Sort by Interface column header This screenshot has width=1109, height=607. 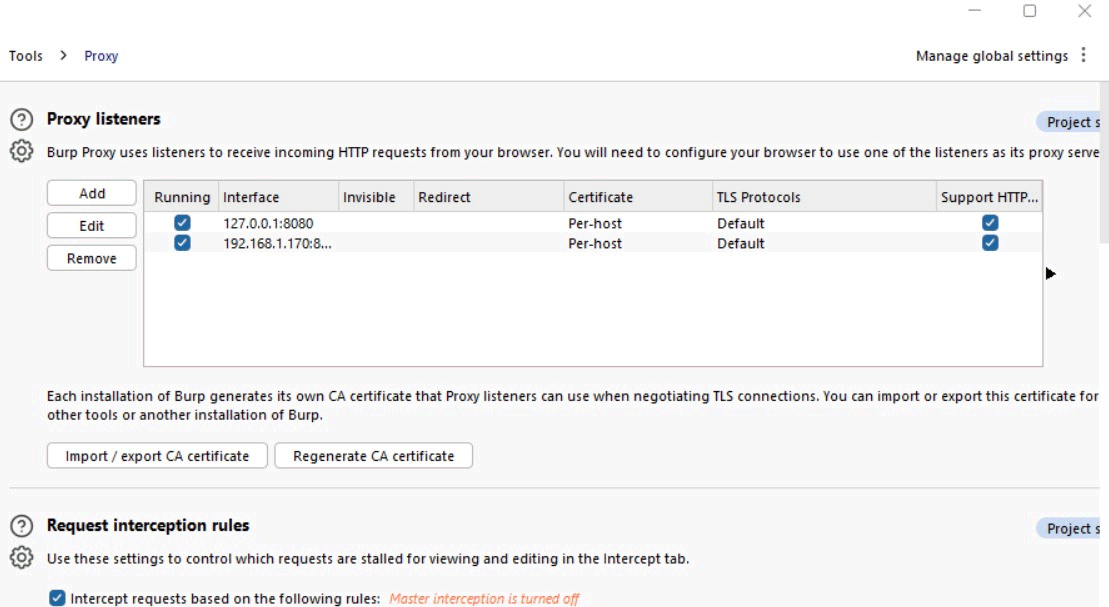click(x=279, y=197)
